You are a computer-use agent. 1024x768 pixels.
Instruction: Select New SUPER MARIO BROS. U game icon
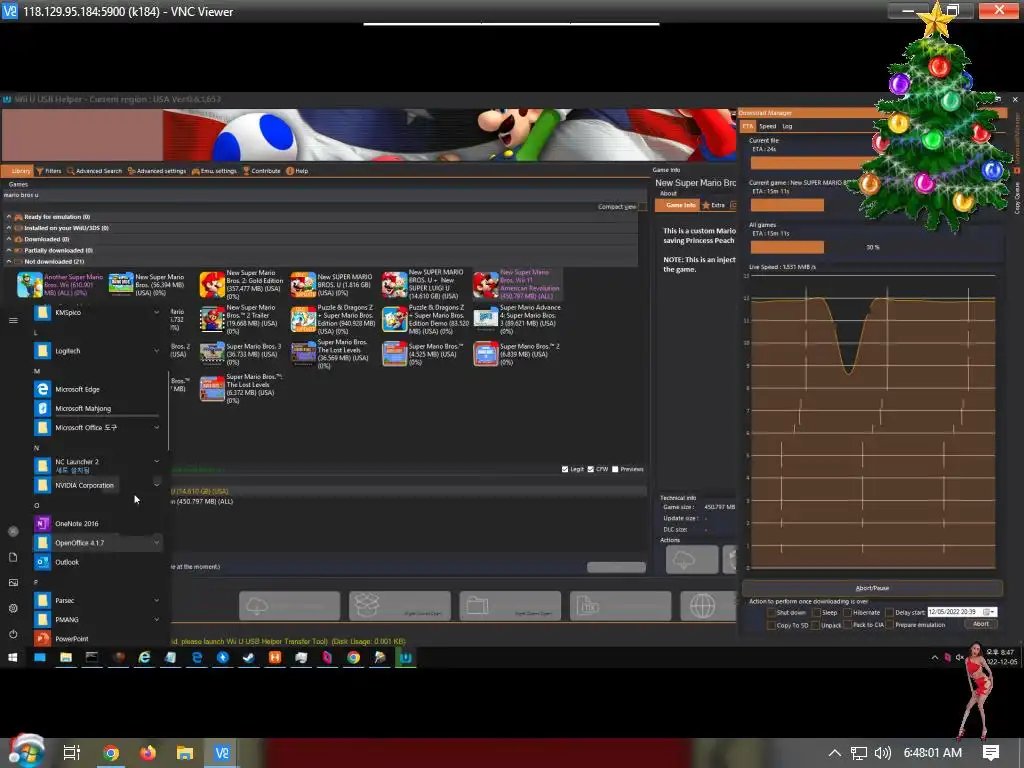(303, 285)
